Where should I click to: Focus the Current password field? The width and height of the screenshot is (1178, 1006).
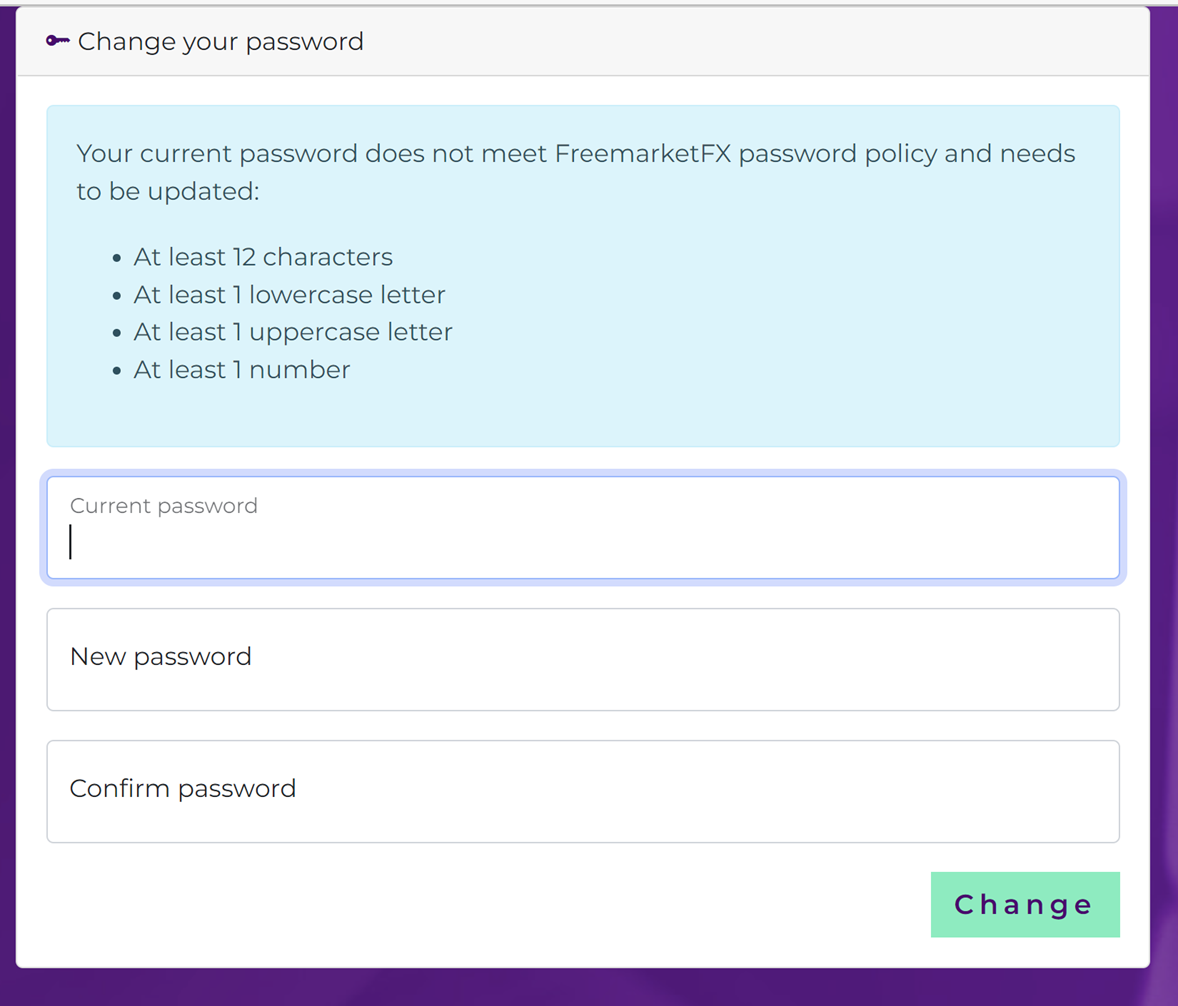tap(583, 527)
